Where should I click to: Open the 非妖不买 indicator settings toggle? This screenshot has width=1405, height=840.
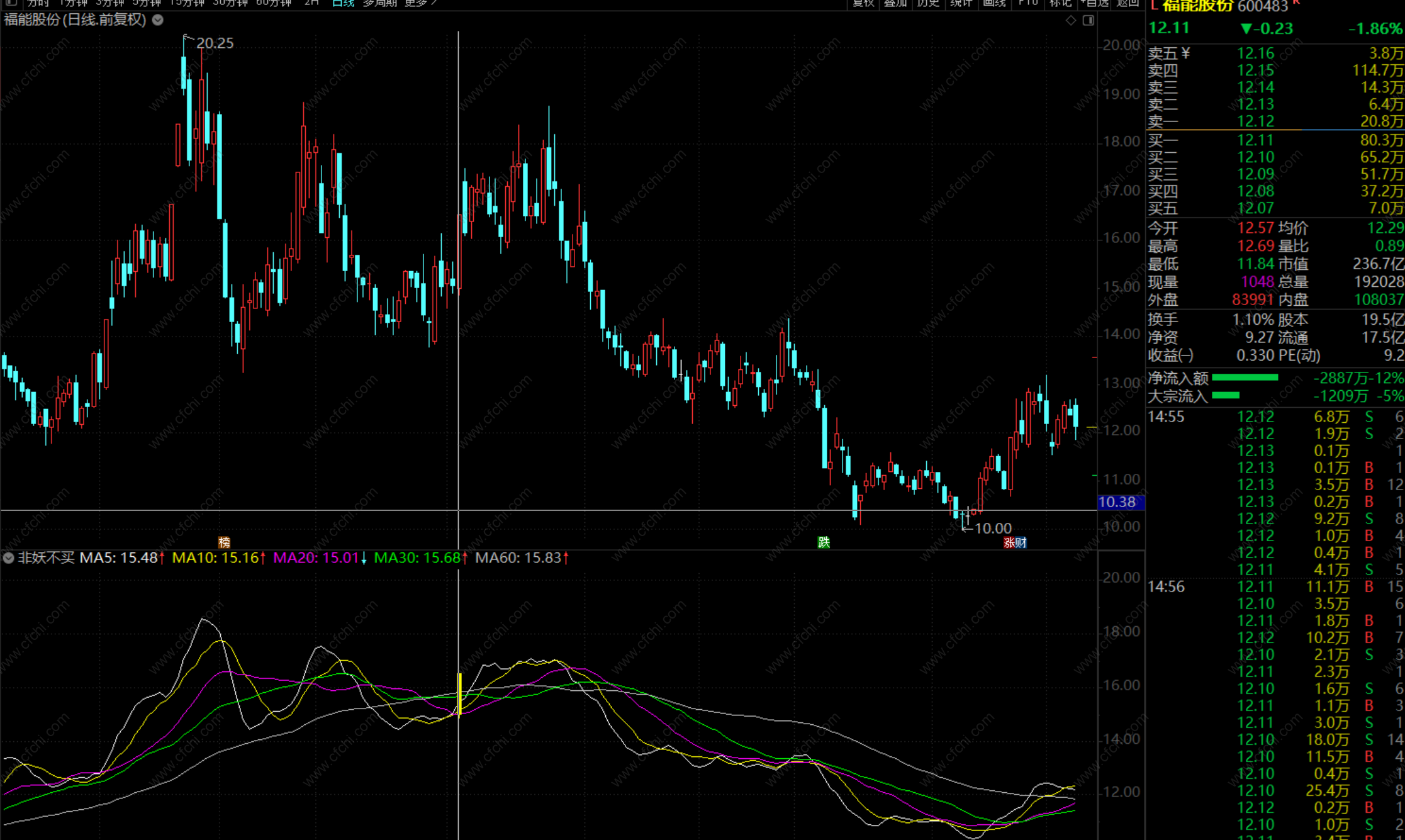9,558
